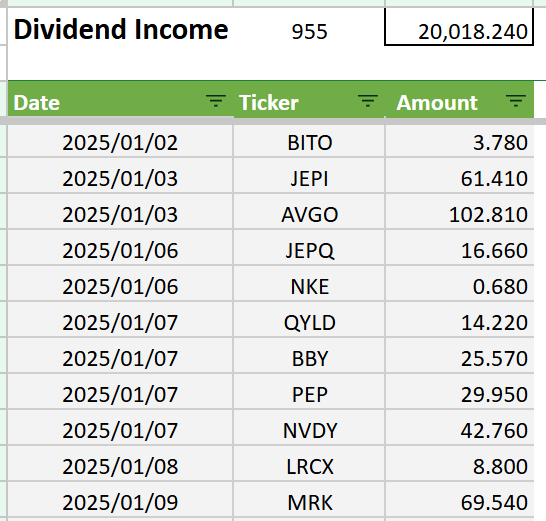This screenshot has width=546, height=521.
Task: Select the date cell in JEPI row
Action: [120, 175]
